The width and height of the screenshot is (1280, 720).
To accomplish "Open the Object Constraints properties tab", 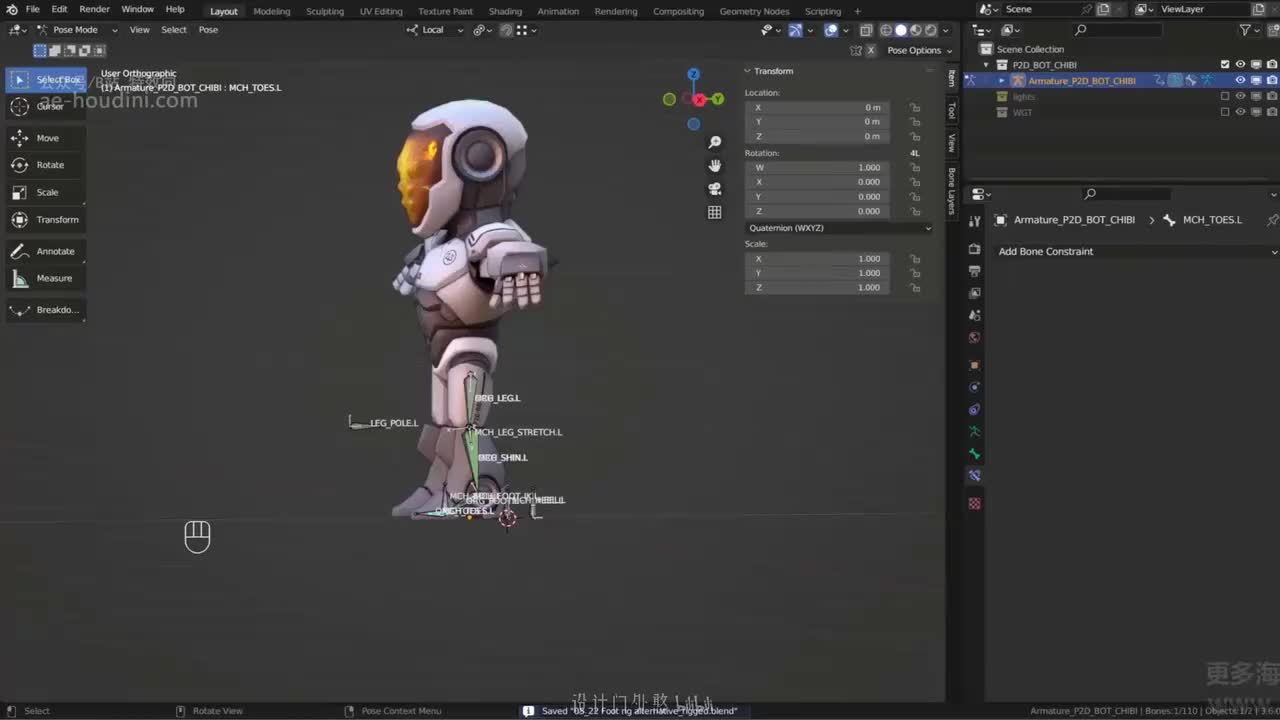I will [975, 409].
